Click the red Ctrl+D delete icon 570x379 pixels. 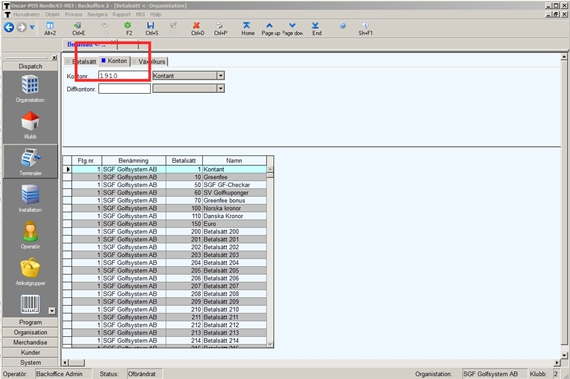point(196,25)
